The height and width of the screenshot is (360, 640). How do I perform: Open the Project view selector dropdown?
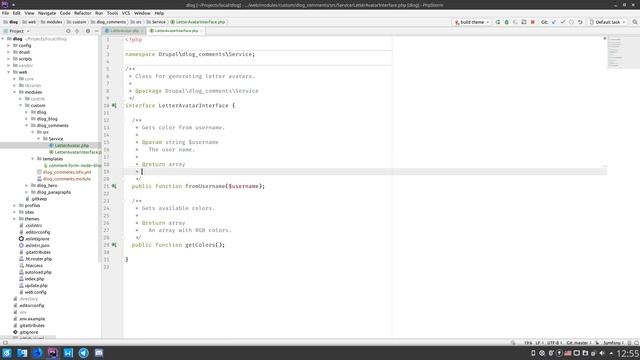pos(17,31)
